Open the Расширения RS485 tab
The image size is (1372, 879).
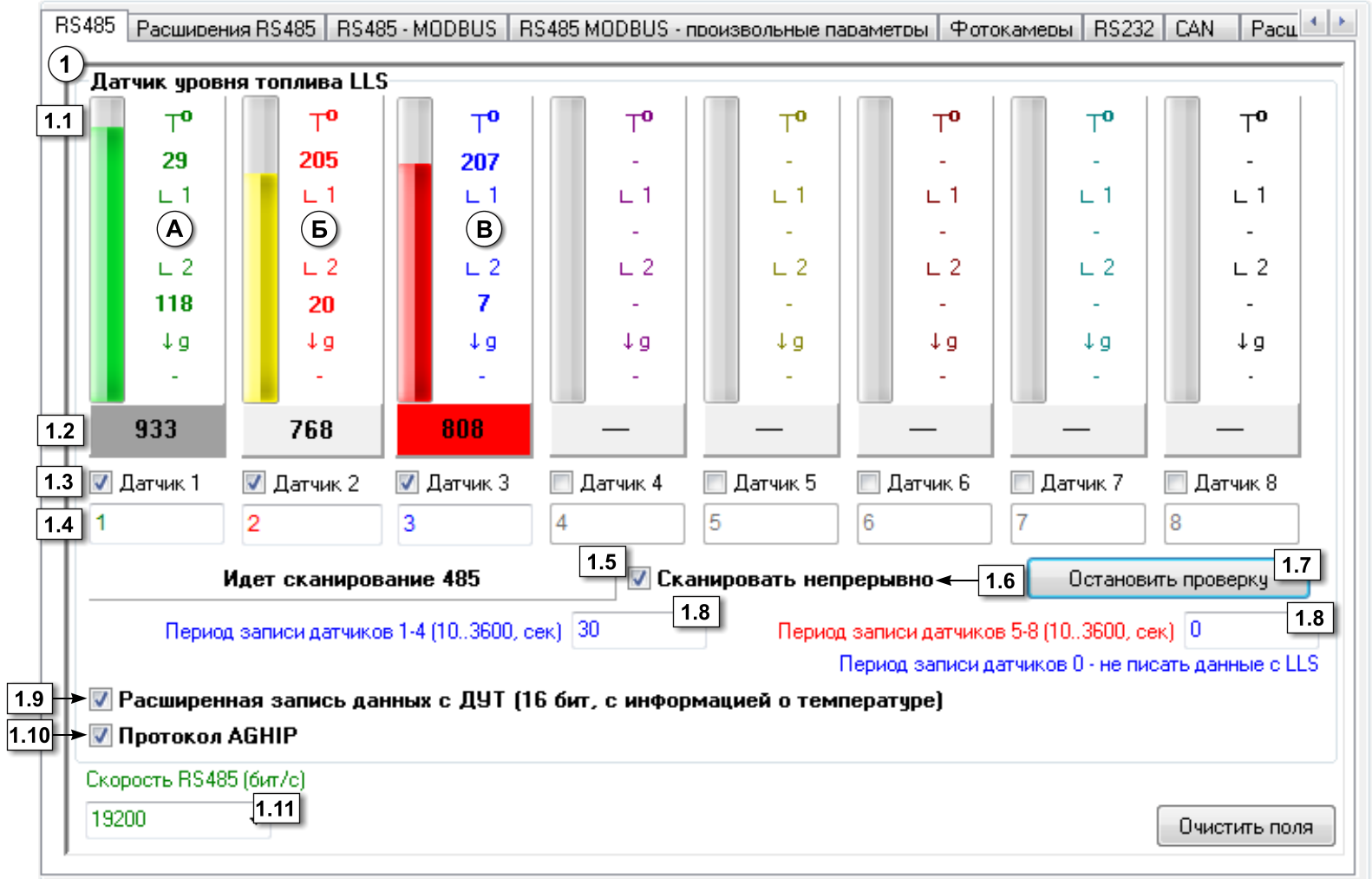pos(226,29)
